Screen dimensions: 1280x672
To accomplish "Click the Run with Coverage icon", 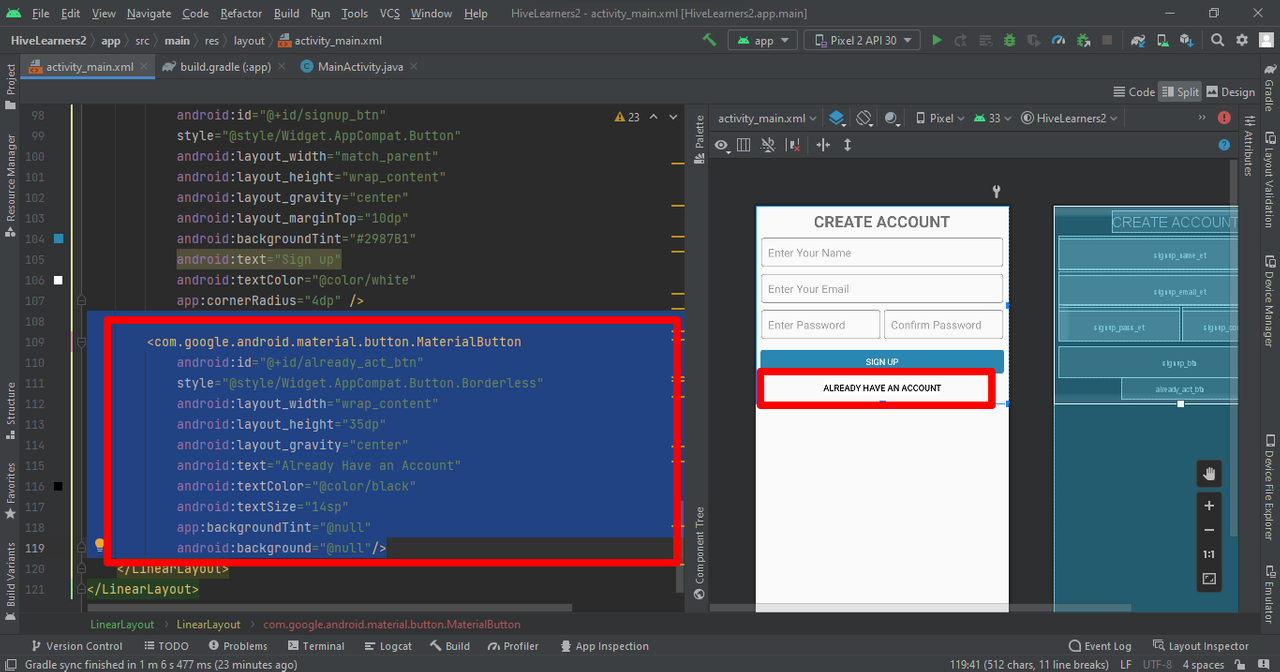I will [1035, 40].
